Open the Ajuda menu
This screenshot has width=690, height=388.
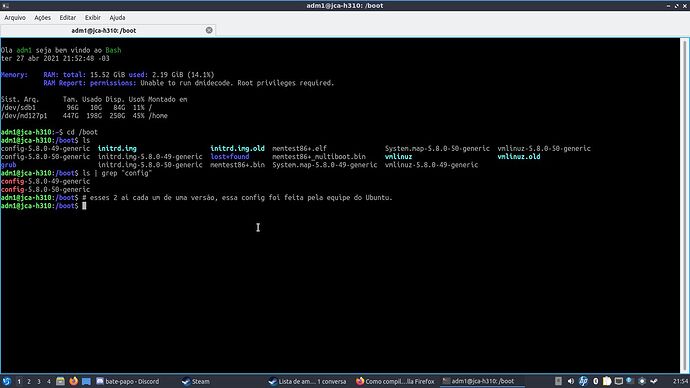[117, 18]
